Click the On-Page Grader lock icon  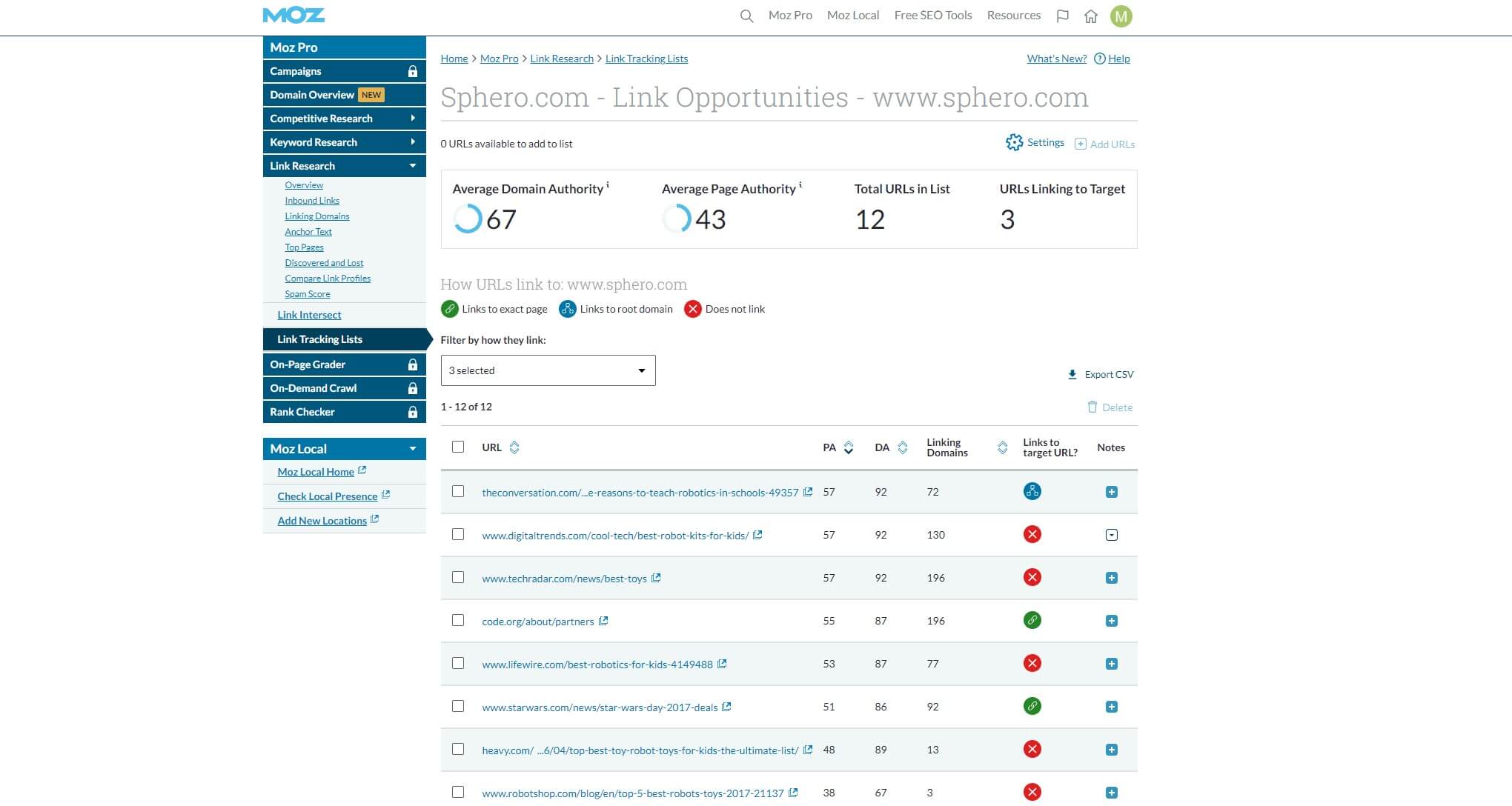[413, 364]
